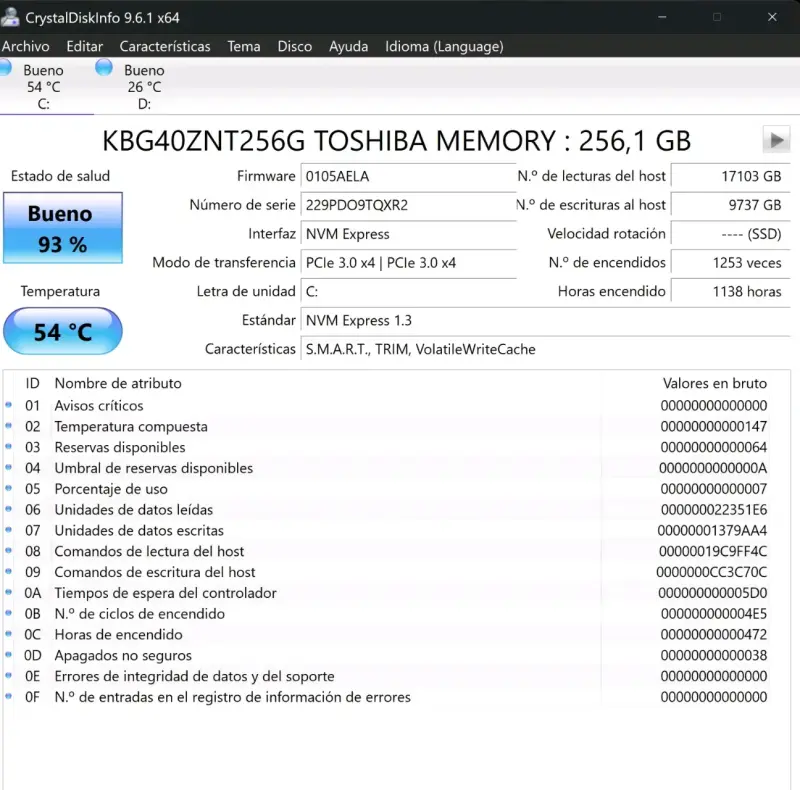Click status dot for Temperatura compuesta row
This screenshot has width=800, height=790.
pos(8,426)
